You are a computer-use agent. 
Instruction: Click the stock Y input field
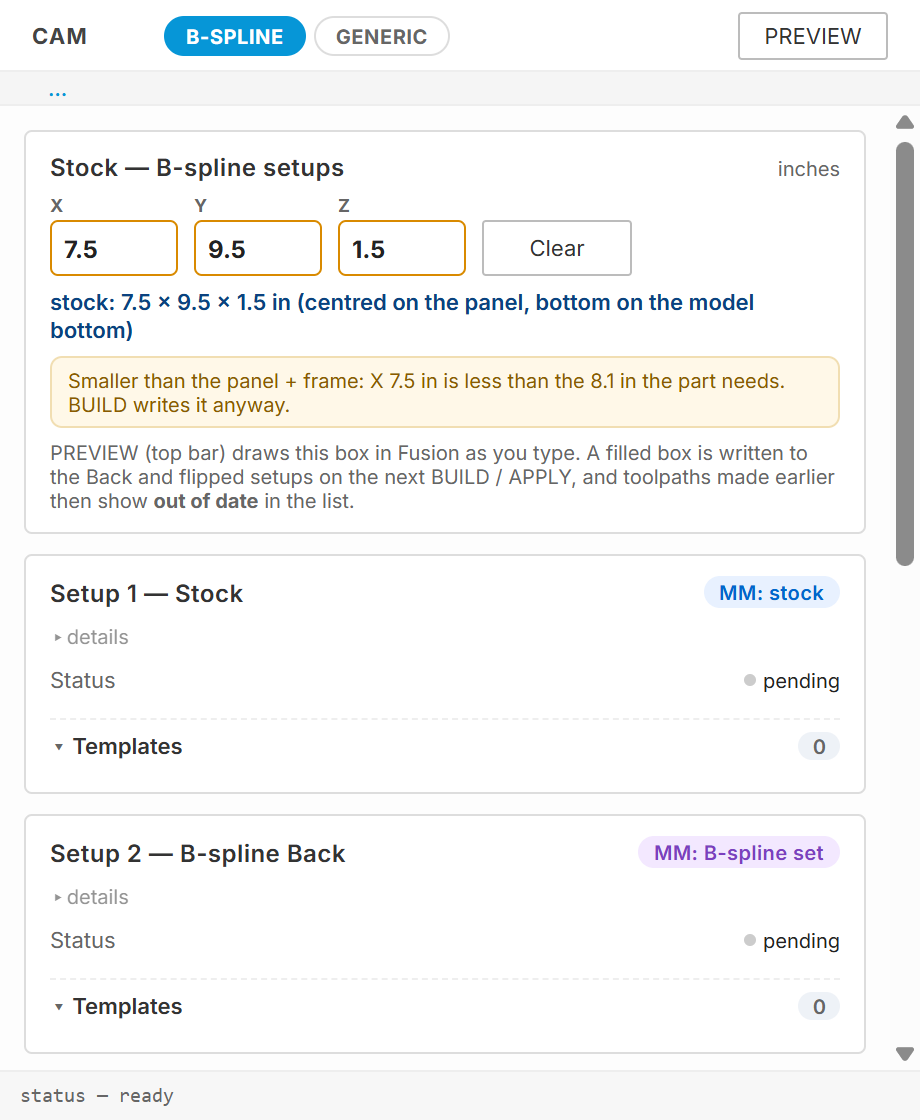(x=258, y=248)
